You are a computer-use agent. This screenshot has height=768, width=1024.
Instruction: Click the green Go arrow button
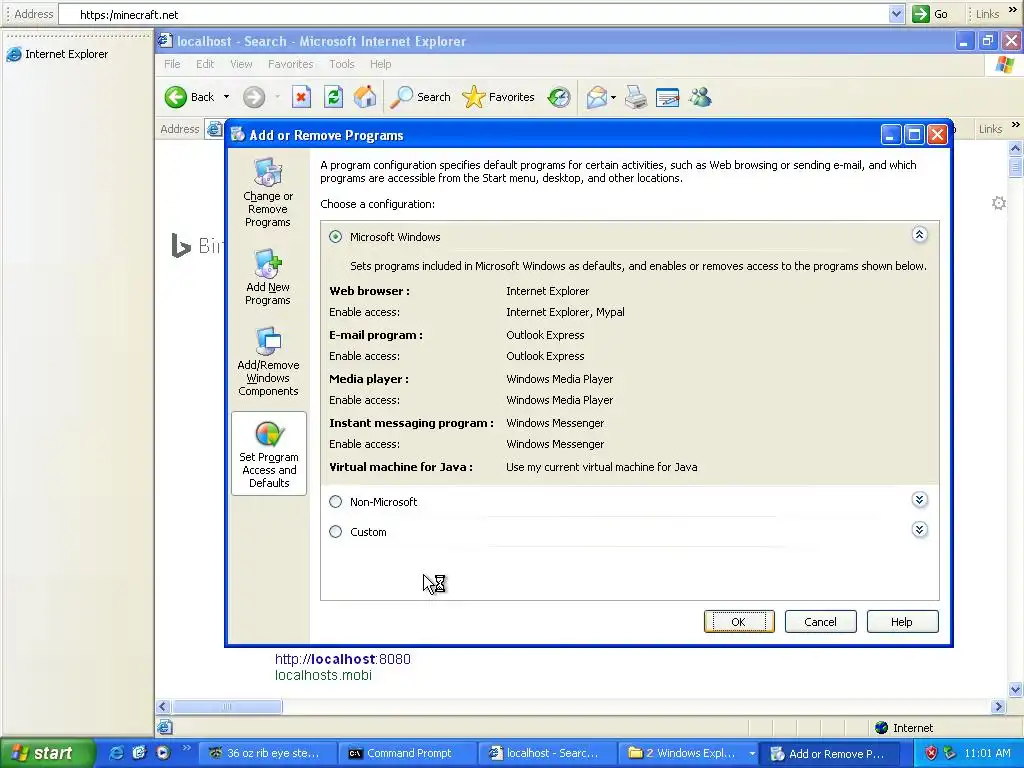[921, 14]
